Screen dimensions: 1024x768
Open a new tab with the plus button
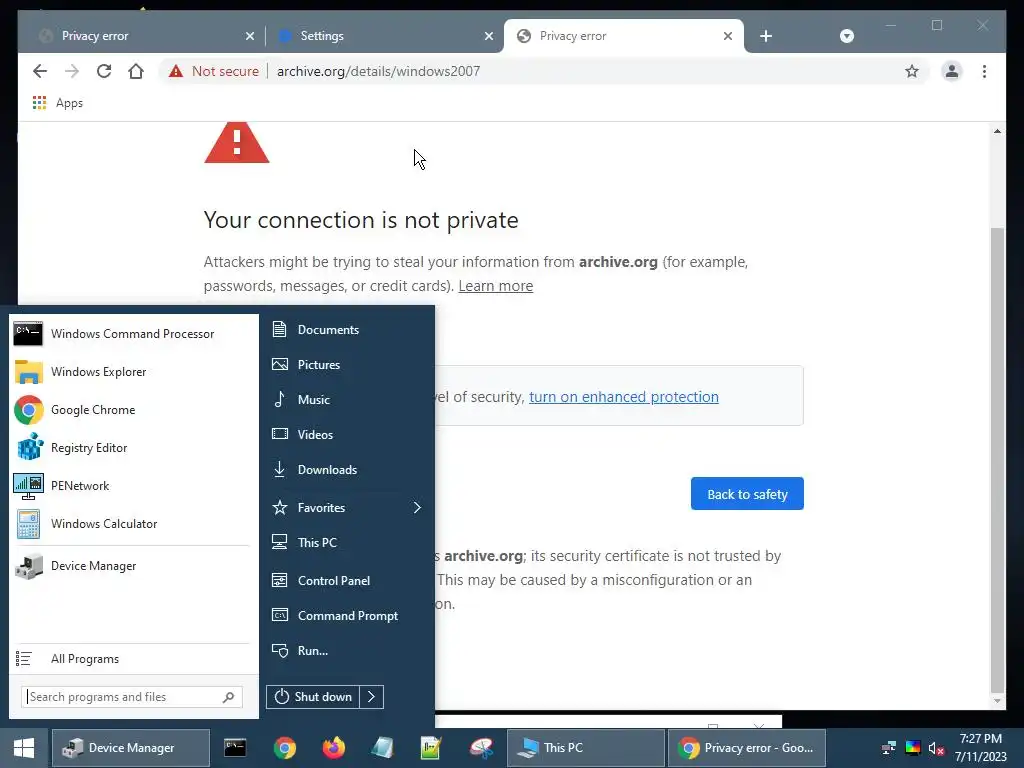coord(766,36)
